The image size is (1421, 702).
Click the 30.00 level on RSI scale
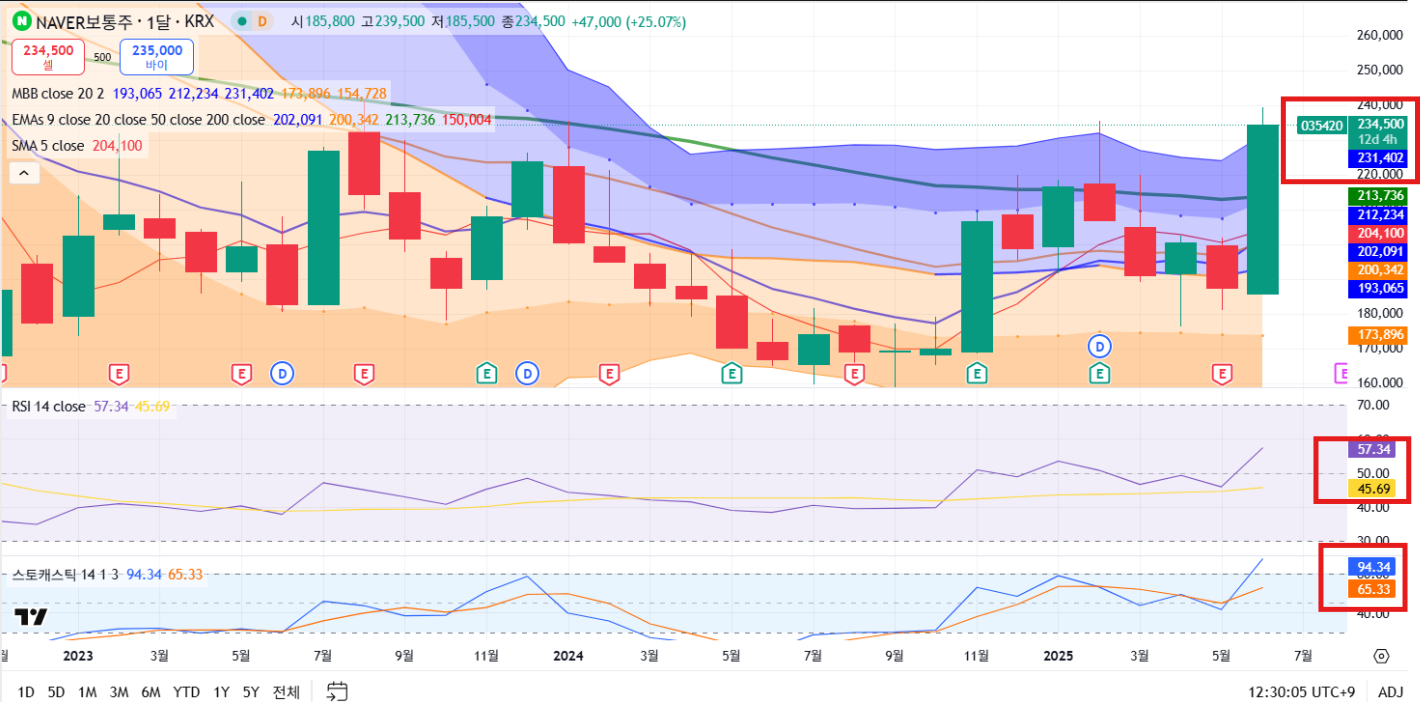pos(1375,541)
